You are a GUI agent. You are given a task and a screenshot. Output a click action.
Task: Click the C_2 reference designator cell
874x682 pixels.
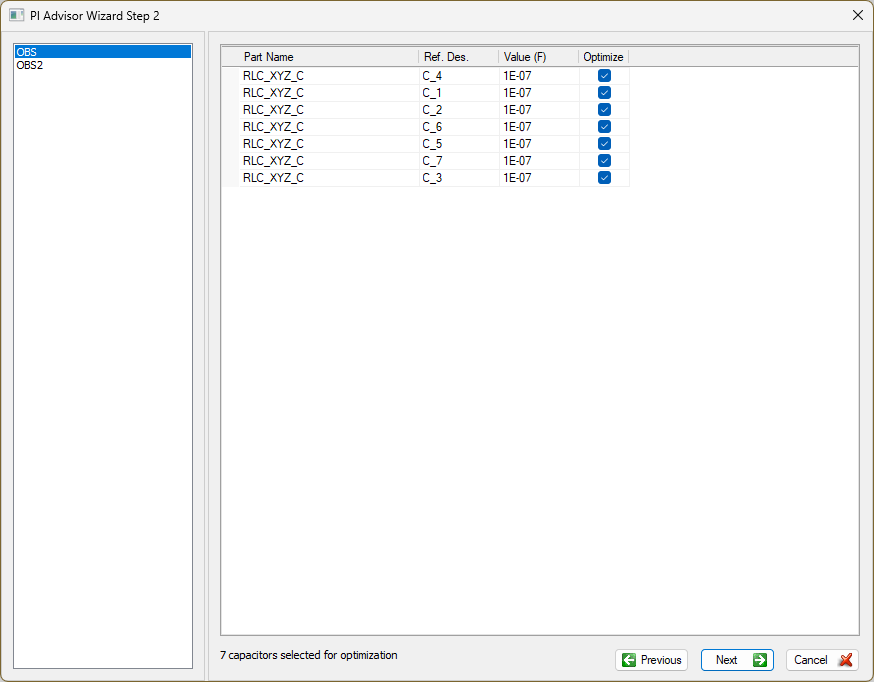click(459, 110)
